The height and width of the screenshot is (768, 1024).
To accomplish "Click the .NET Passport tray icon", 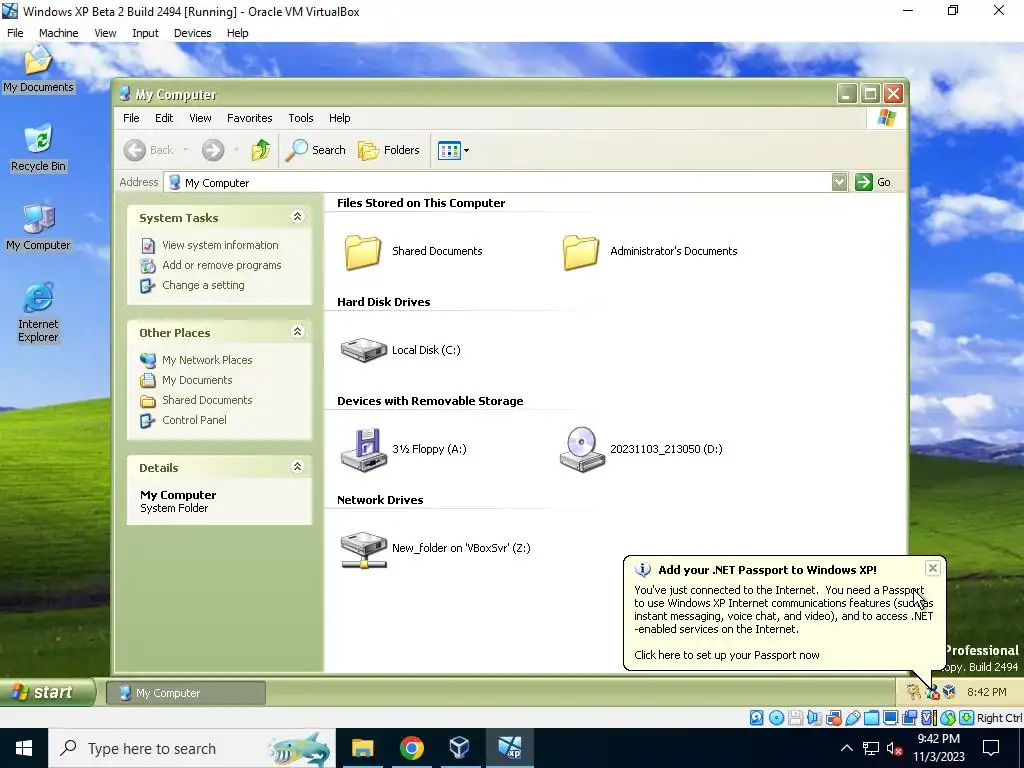I will pos(931,692).
